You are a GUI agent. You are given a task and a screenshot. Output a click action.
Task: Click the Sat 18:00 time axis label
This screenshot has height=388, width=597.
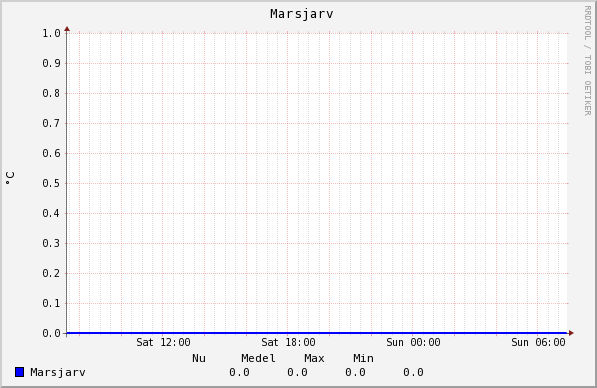point(288,342)
